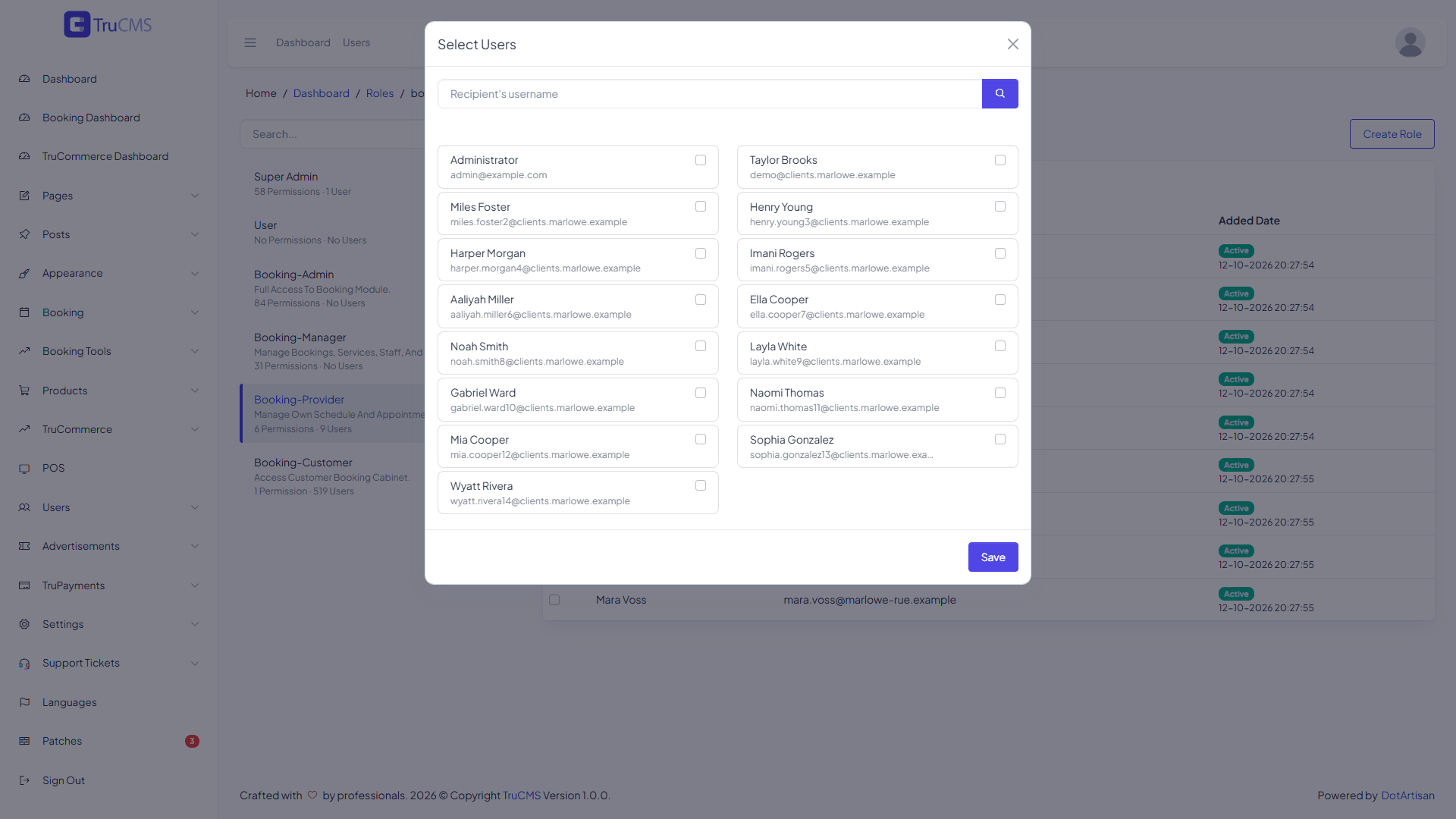Check the Taylor Brooks checkbox
The width and height of the screenshot is (1456, 819).
(1000, 160)
